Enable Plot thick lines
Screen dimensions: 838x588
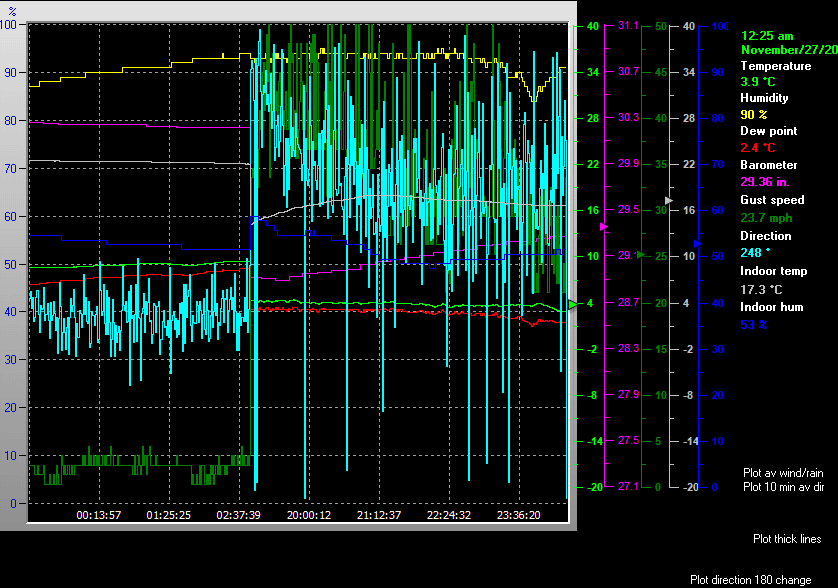[787, 539]
